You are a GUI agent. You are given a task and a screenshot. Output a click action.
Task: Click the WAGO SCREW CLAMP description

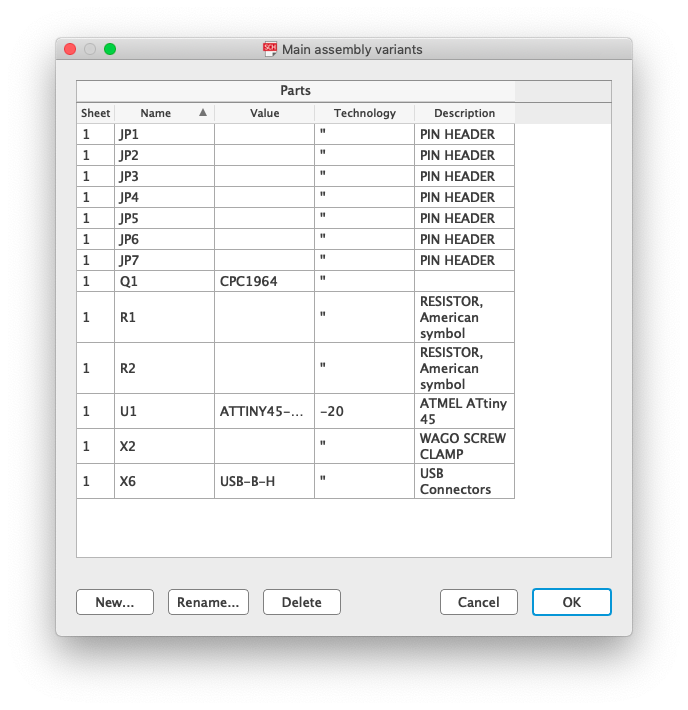(x=465, y=446)
